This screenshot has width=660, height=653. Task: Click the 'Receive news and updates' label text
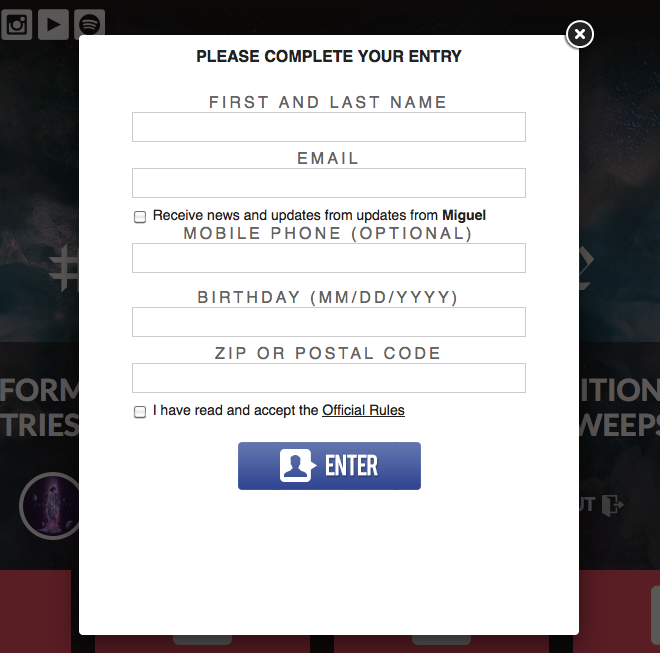coord(319,215)
